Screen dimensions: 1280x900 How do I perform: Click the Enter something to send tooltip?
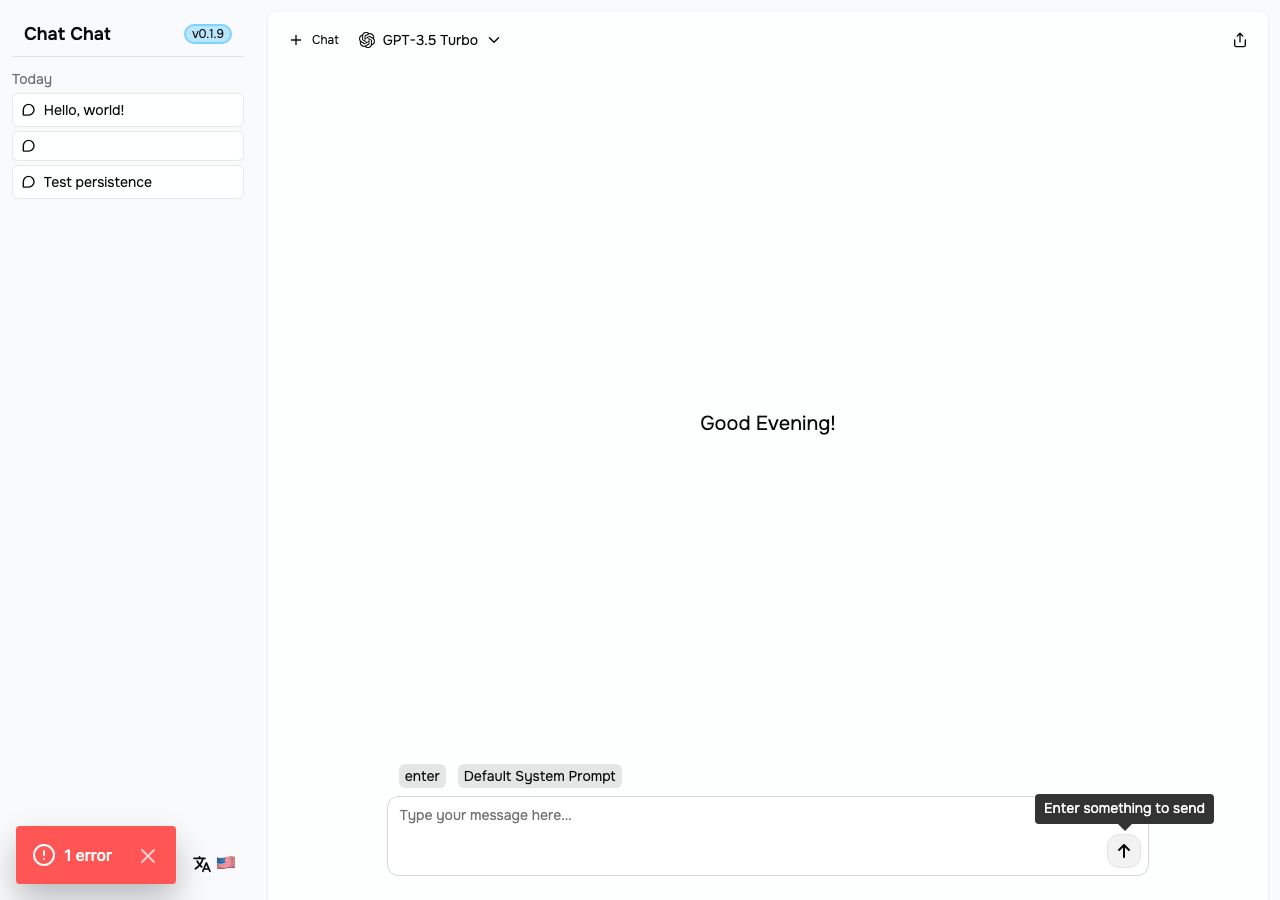point(1124,808)
